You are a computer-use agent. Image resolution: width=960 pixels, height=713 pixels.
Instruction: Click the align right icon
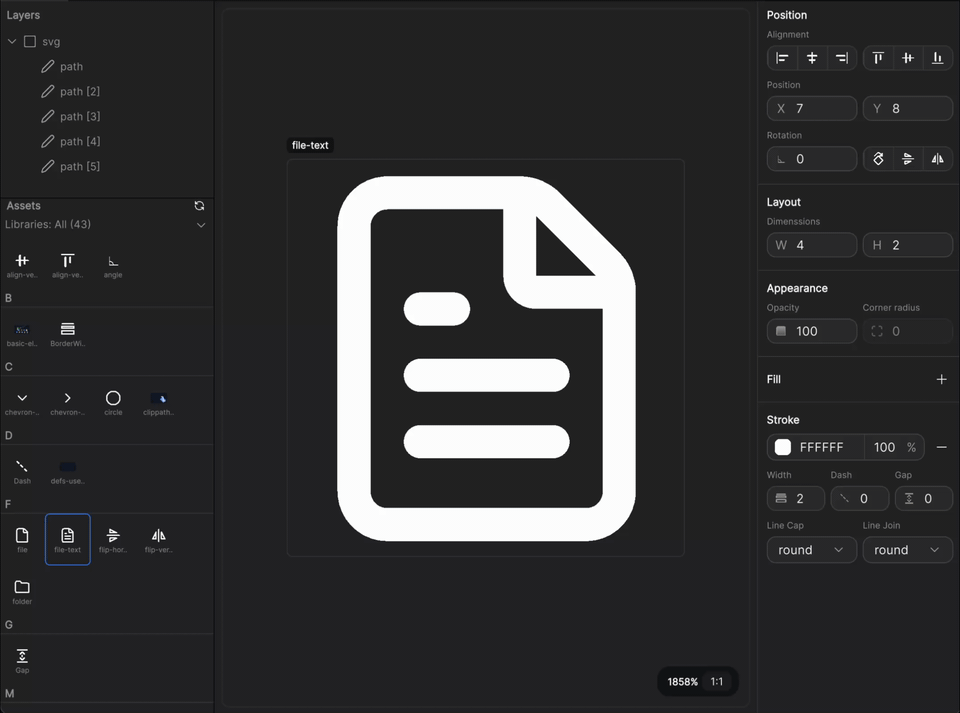point(842,58)
